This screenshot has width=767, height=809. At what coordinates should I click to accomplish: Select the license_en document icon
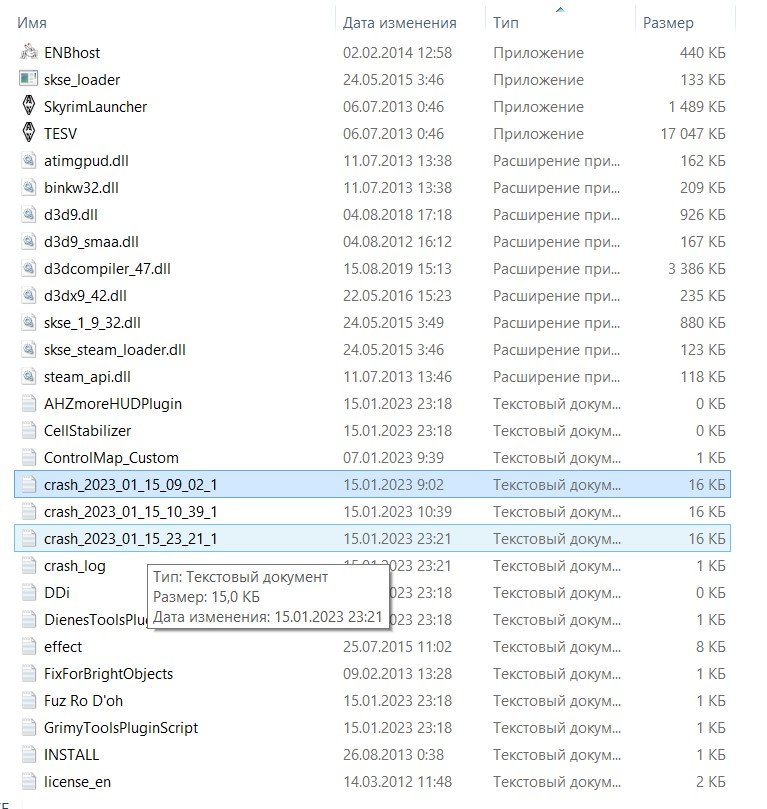click(28, 781)
